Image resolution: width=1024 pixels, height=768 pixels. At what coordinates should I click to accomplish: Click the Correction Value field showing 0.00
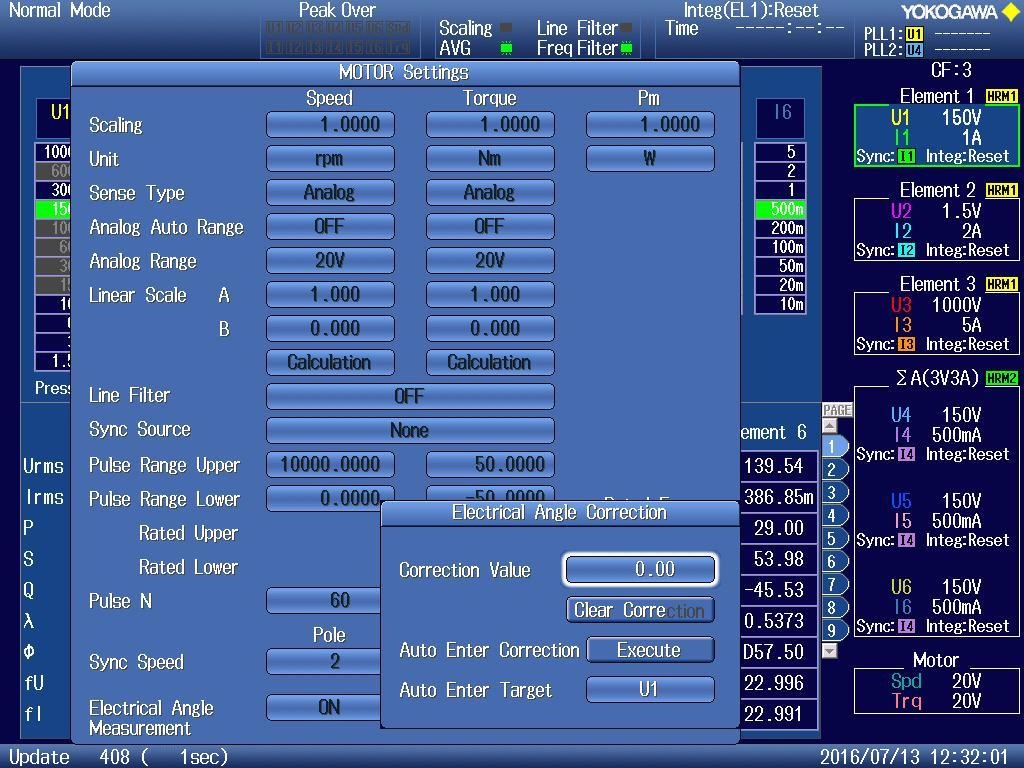coord(642,569)
